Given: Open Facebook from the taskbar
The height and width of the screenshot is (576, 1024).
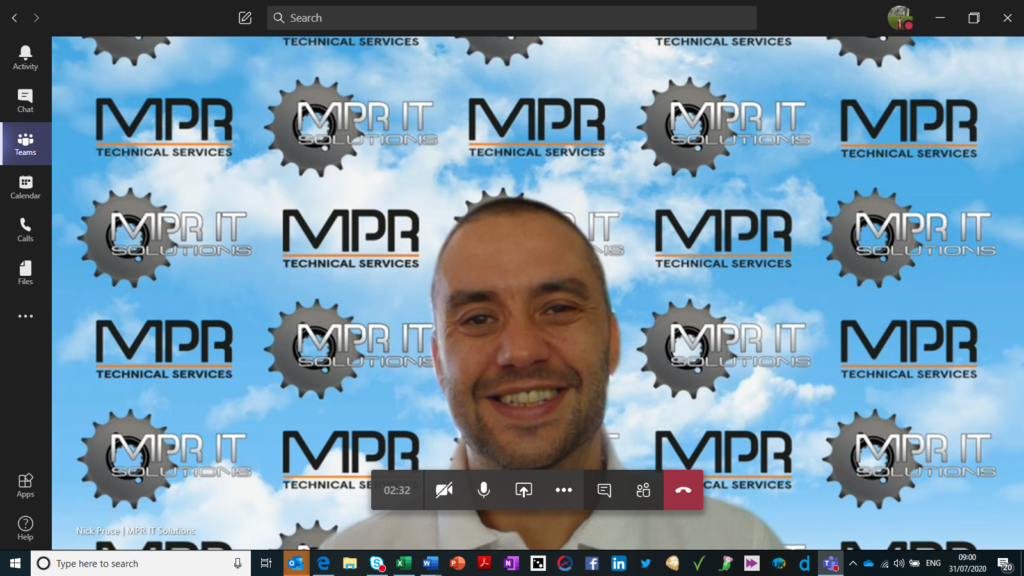Looking at the screenshot, I should pyautogui.click(x=592, y=563).
